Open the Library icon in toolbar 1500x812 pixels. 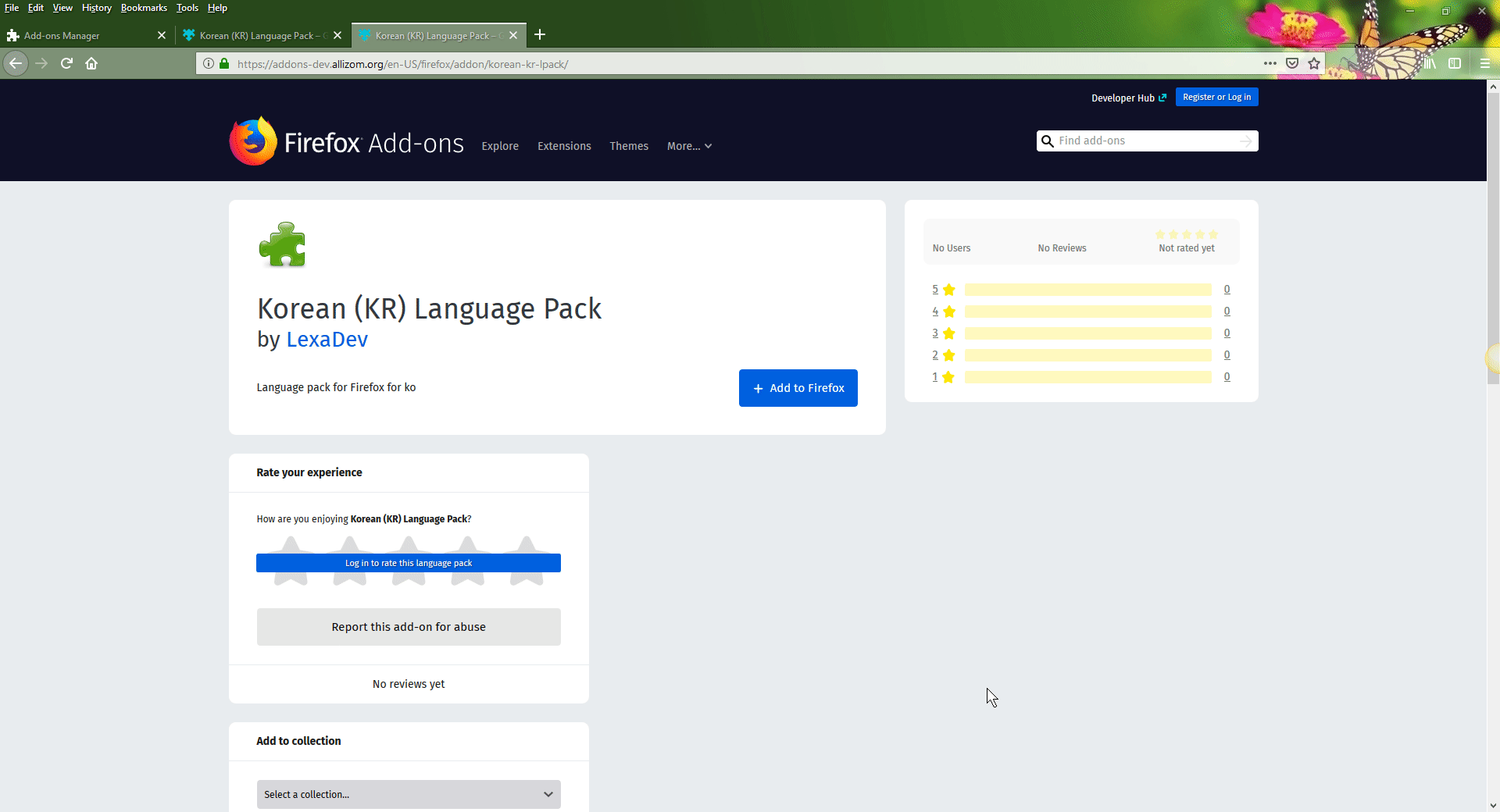(1430, 63)
